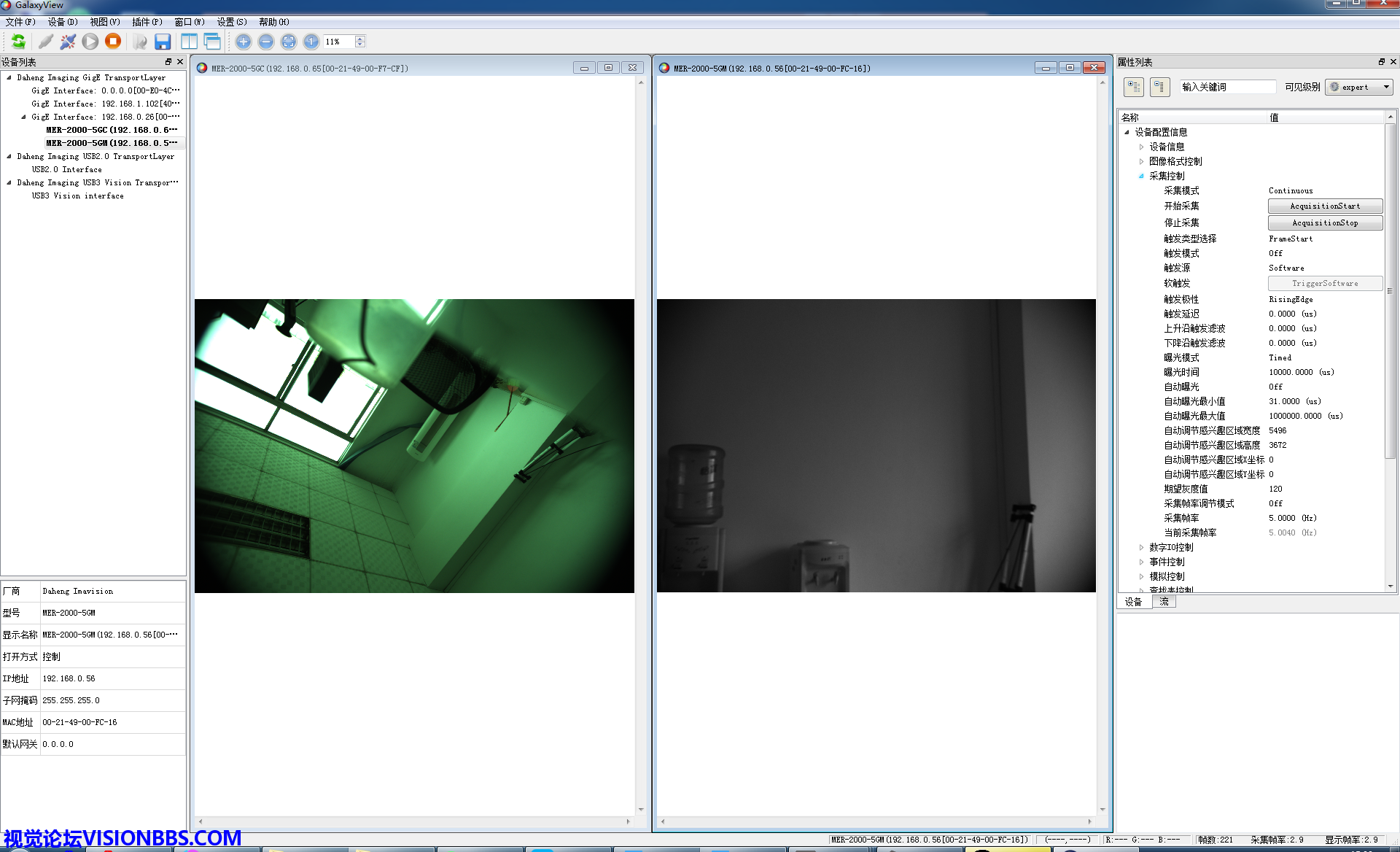Click the keyword search input field
This screenshot has width=1400, height=852.
(x=1227, y=87)
